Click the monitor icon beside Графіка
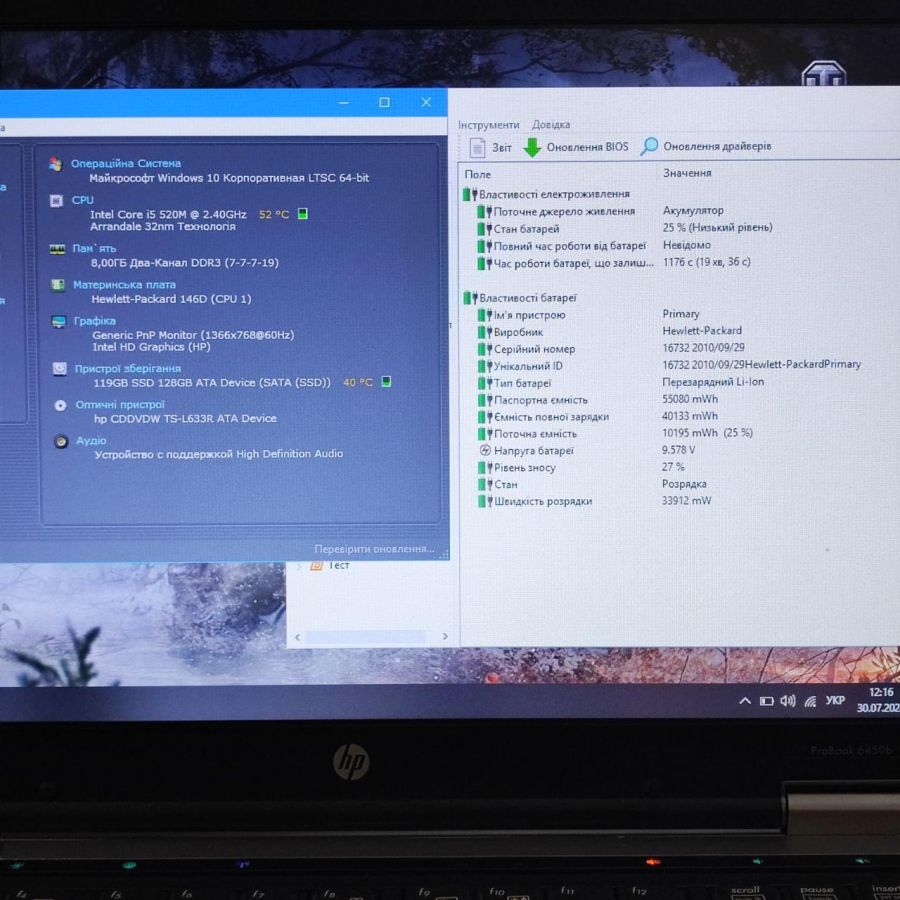 click(59, 321)
